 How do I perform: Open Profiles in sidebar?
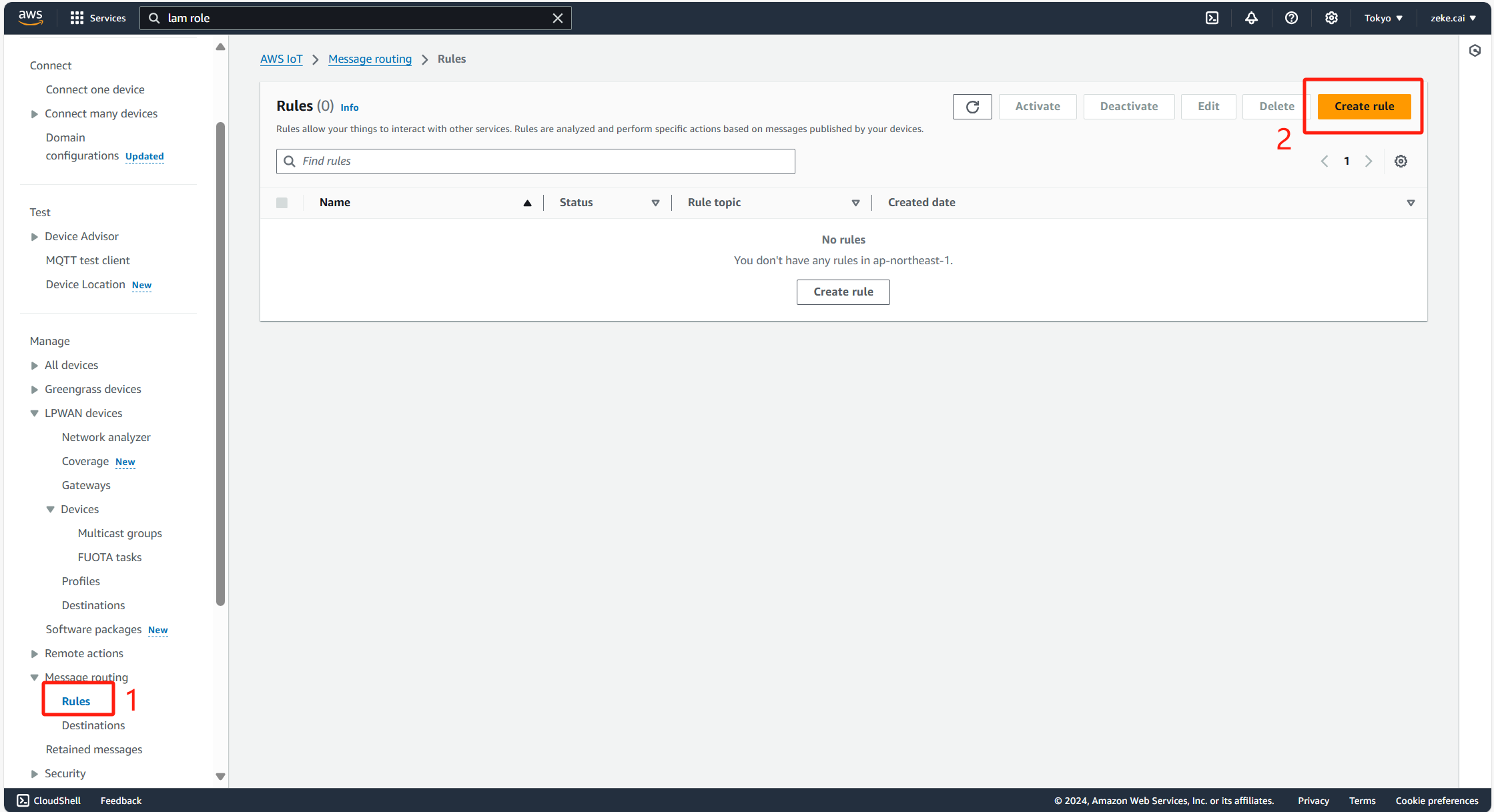pyautogui.click(x=81, y=581)
